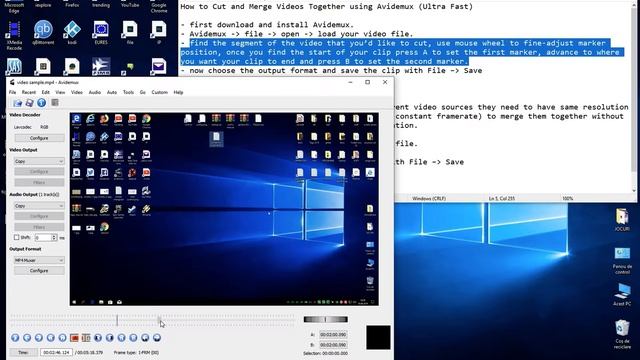Open the Help menu

178,92
